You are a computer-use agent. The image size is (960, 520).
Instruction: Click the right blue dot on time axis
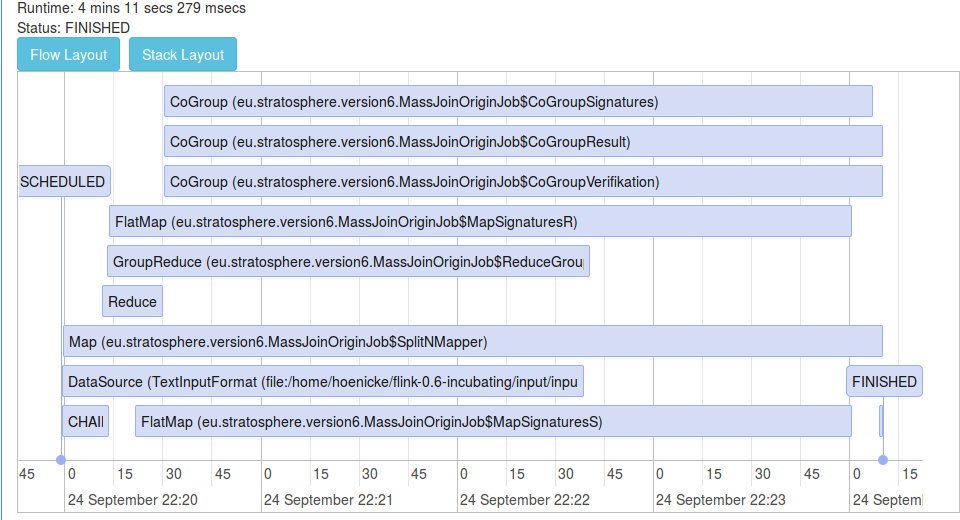pos(882,460)
